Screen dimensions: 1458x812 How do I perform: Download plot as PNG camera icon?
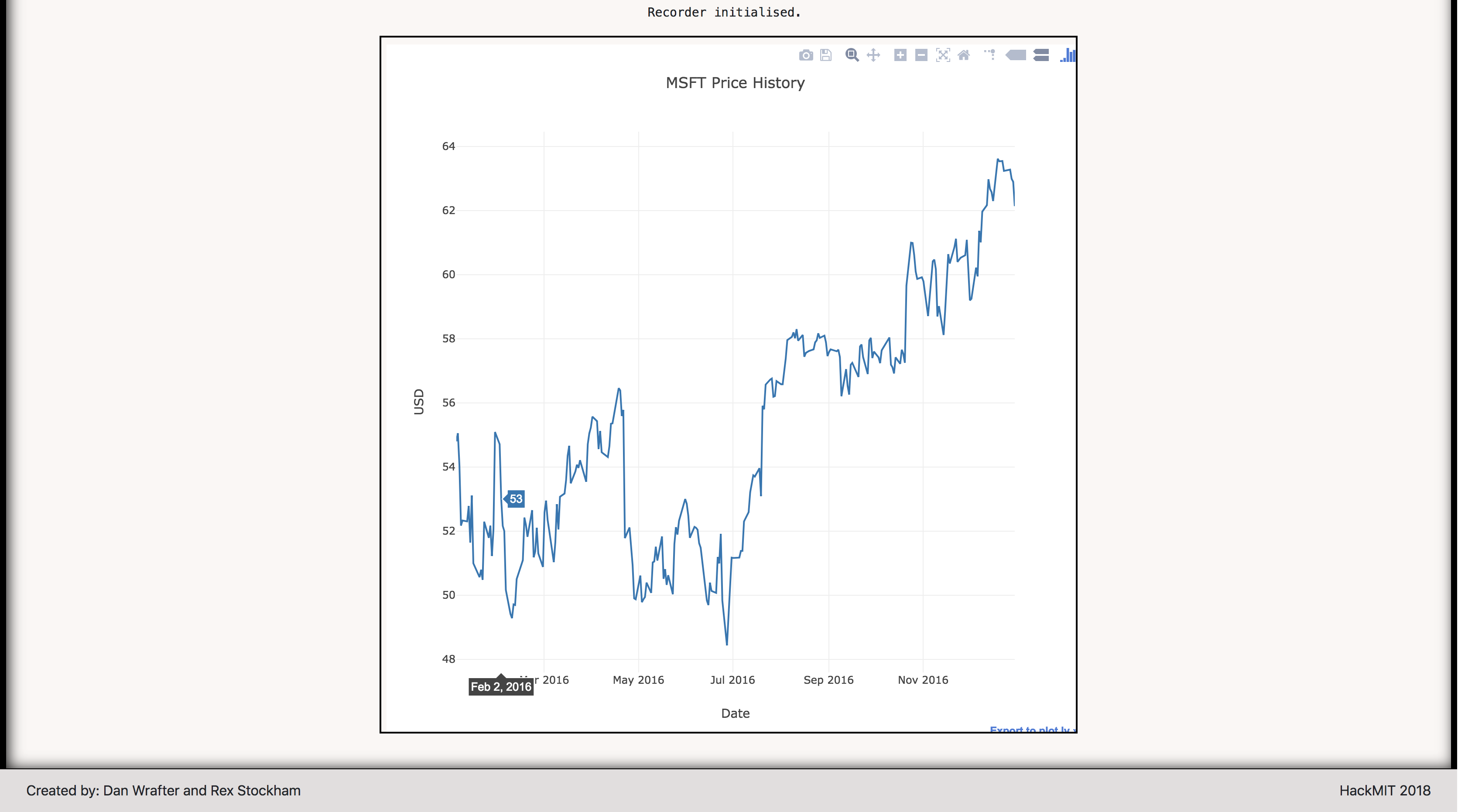(805, 55)
